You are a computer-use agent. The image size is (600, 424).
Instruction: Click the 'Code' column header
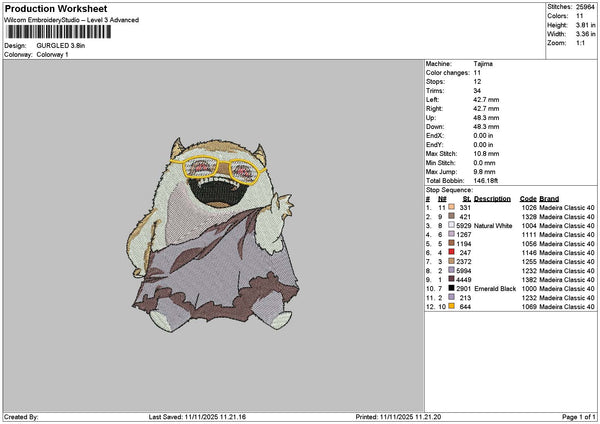528,199
